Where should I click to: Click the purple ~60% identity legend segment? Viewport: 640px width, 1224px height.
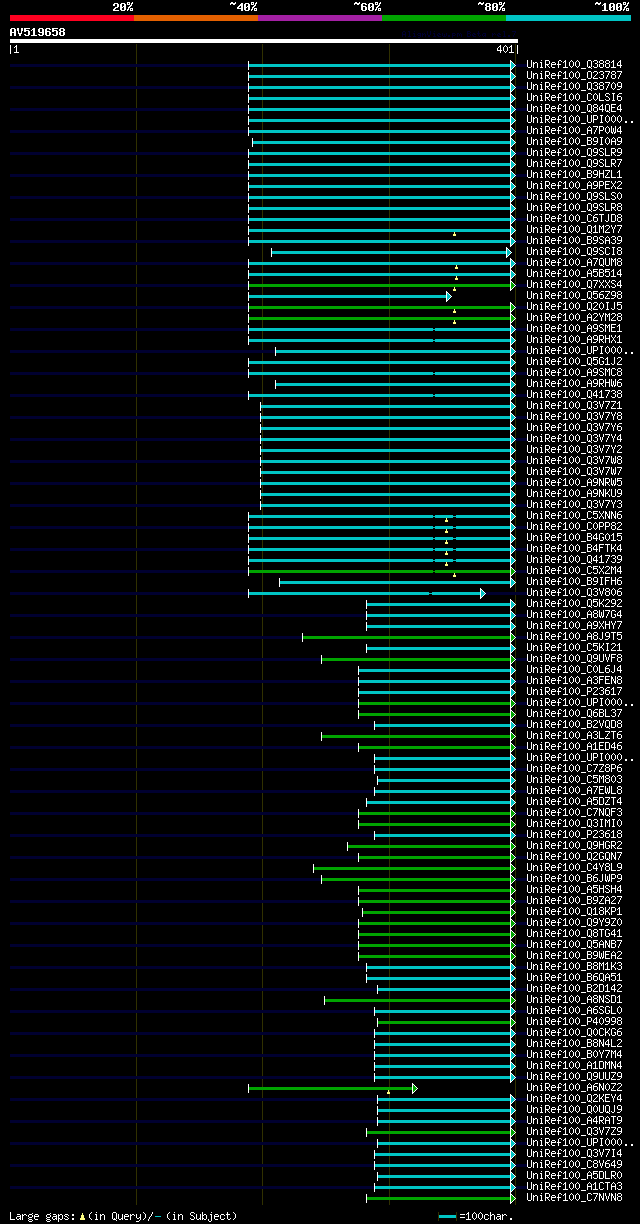tap(319, 17)
